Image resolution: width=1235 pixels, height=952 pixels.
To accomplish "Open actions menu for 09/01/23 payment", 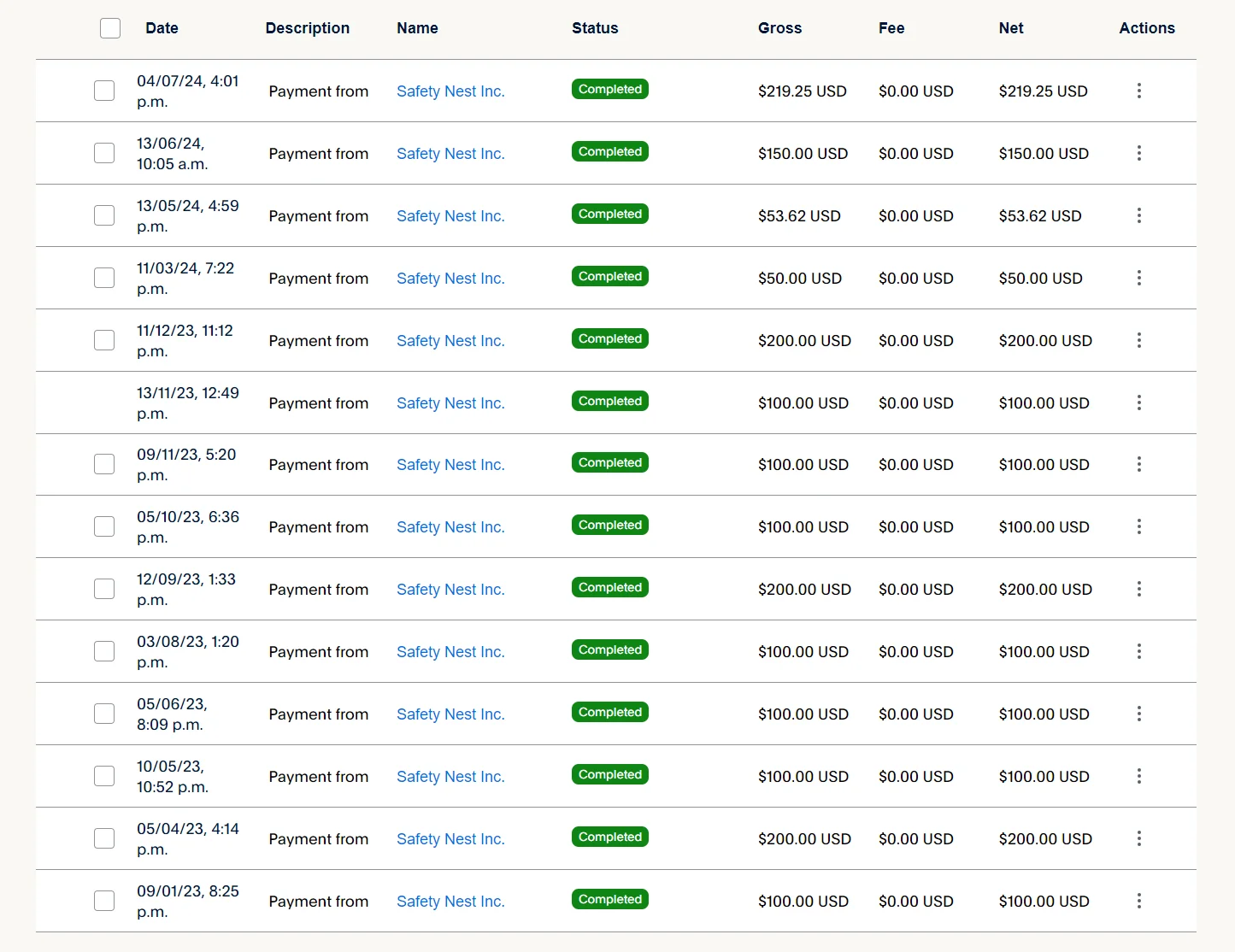I will (1138, 901).
